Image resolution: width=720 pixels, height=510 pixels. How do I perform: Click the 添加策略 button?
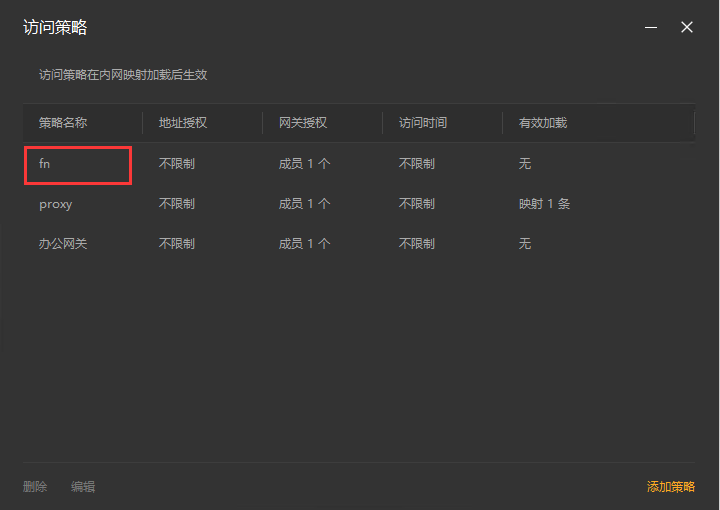(670, 487)
